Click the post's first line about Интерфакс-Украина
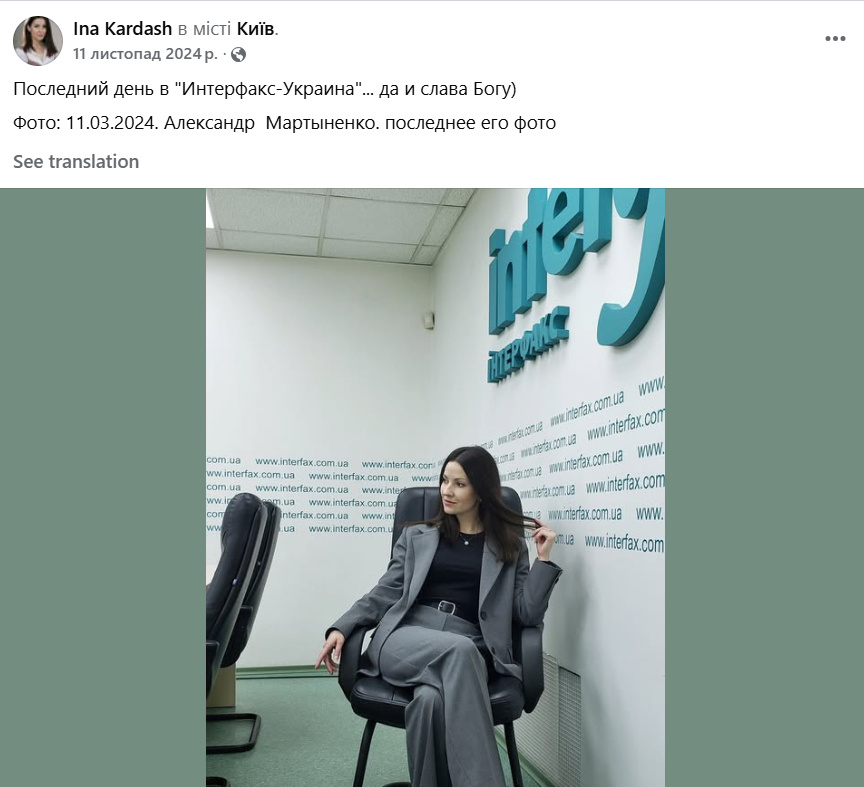The image size is (864, 787). [264, 89]
